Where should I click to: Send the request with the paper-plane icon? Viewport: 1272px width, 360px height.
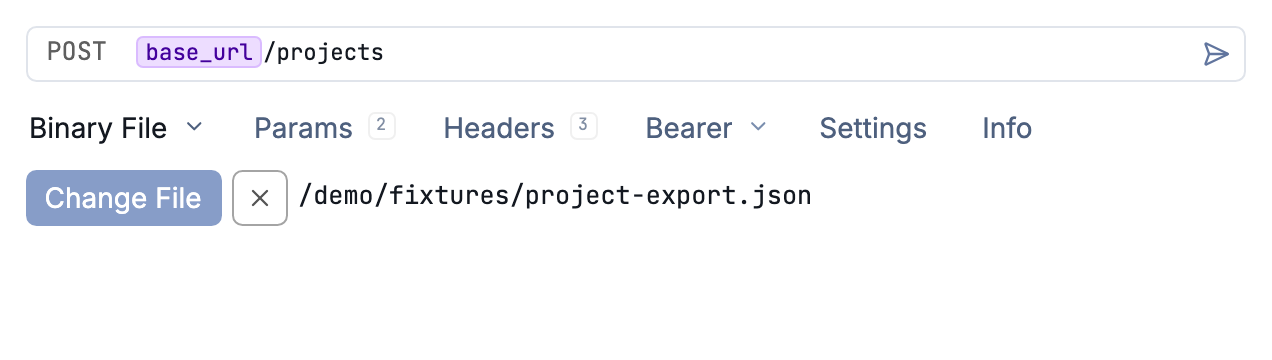[1215, 54]
